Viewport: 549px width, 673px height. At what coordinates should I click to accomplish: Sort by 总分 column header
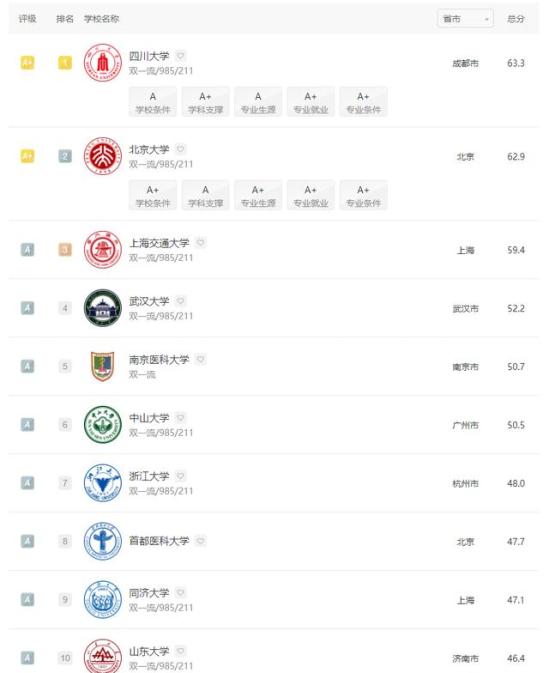point(516,19)
